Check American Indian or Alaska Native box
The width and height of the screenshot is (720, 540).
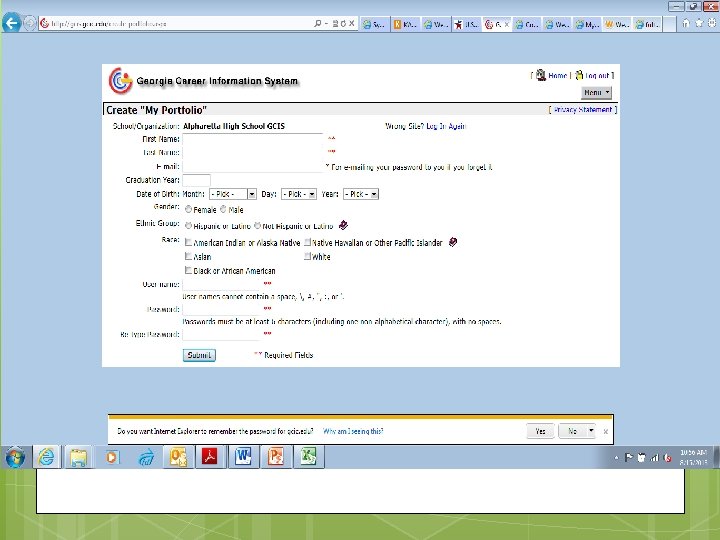[x=188, y=242]
